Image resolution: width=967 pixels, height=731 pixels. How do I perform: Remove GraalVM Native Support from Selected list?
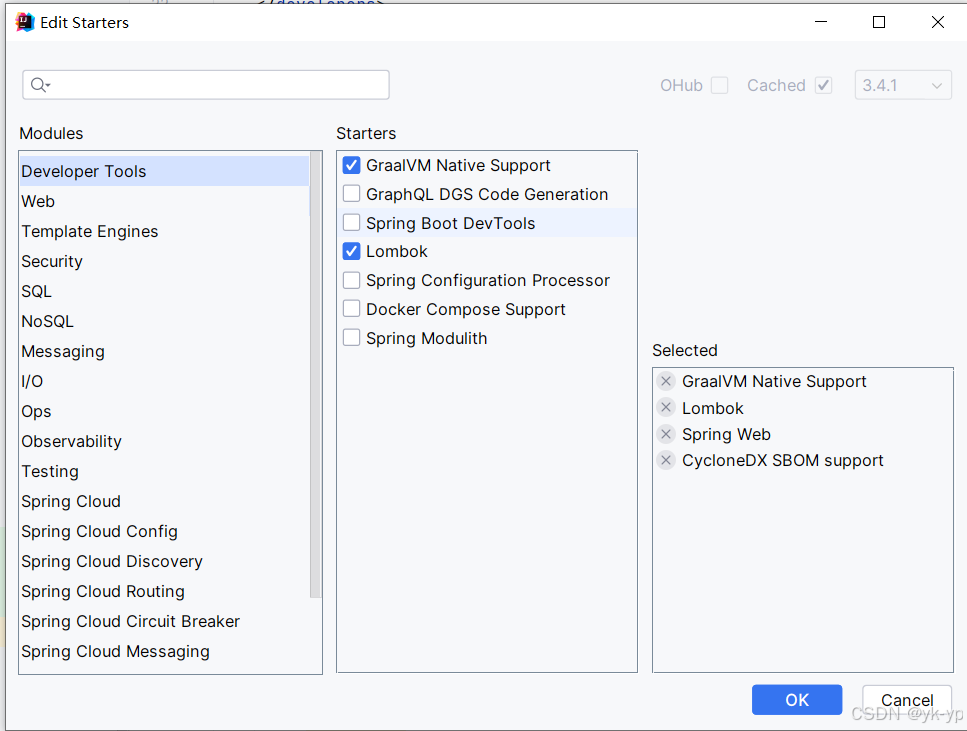tap(665, 381)
